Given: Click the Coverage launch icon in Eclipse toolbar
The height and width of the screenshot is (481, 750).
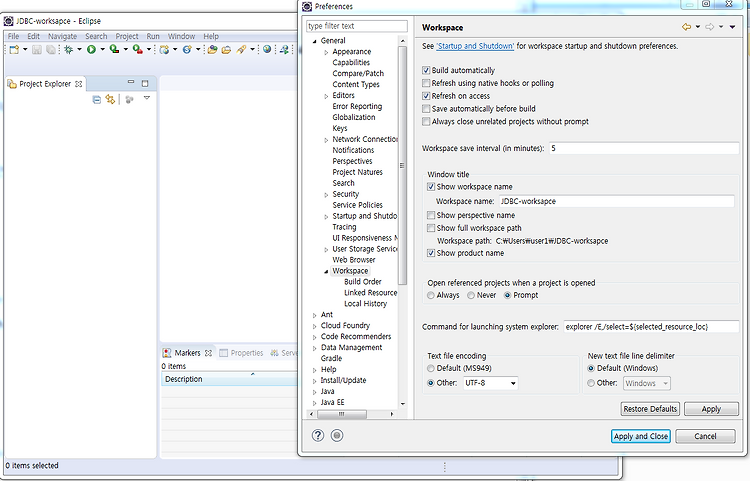Looking at the screenshot, I should (114, 49).
